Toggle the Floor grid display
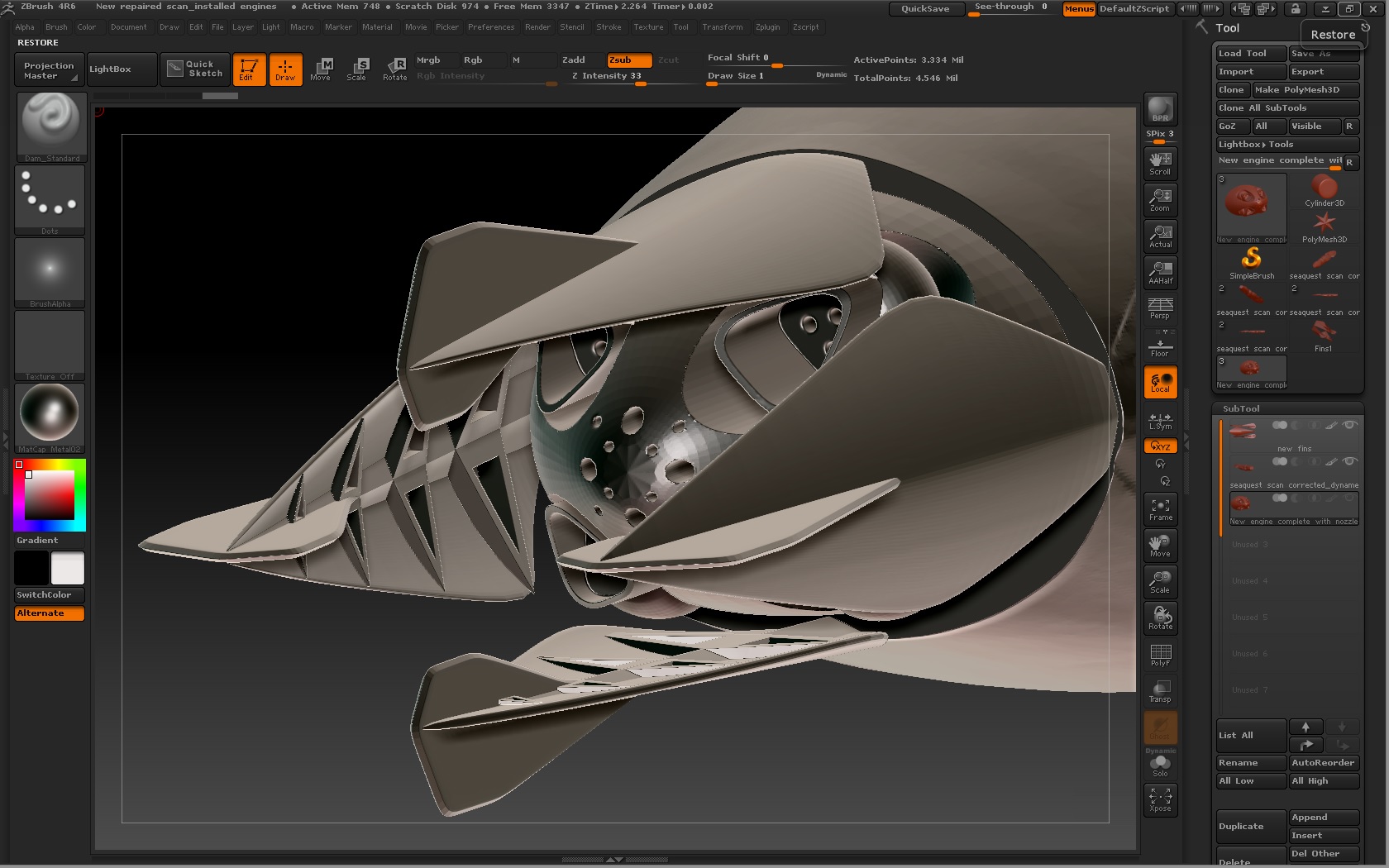 tap(1160, 346)
